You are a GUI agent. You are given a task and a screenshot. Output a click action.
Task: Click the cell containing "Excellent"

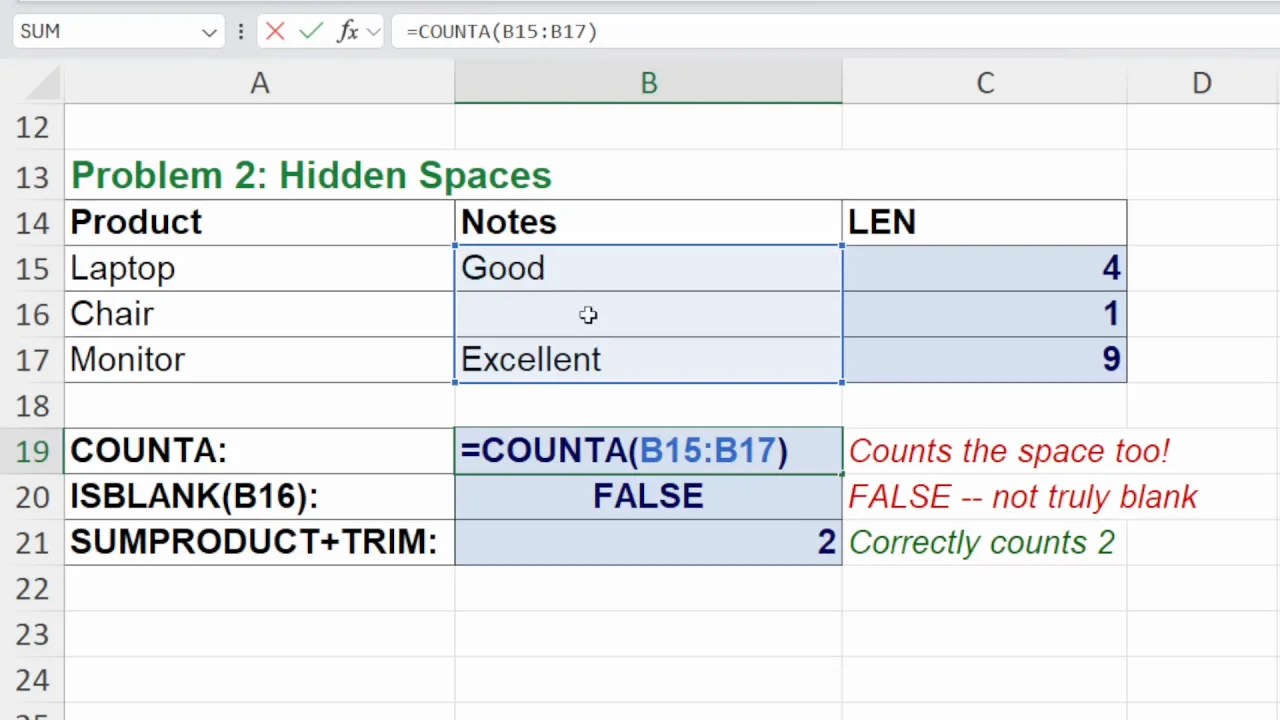[648, 360]
